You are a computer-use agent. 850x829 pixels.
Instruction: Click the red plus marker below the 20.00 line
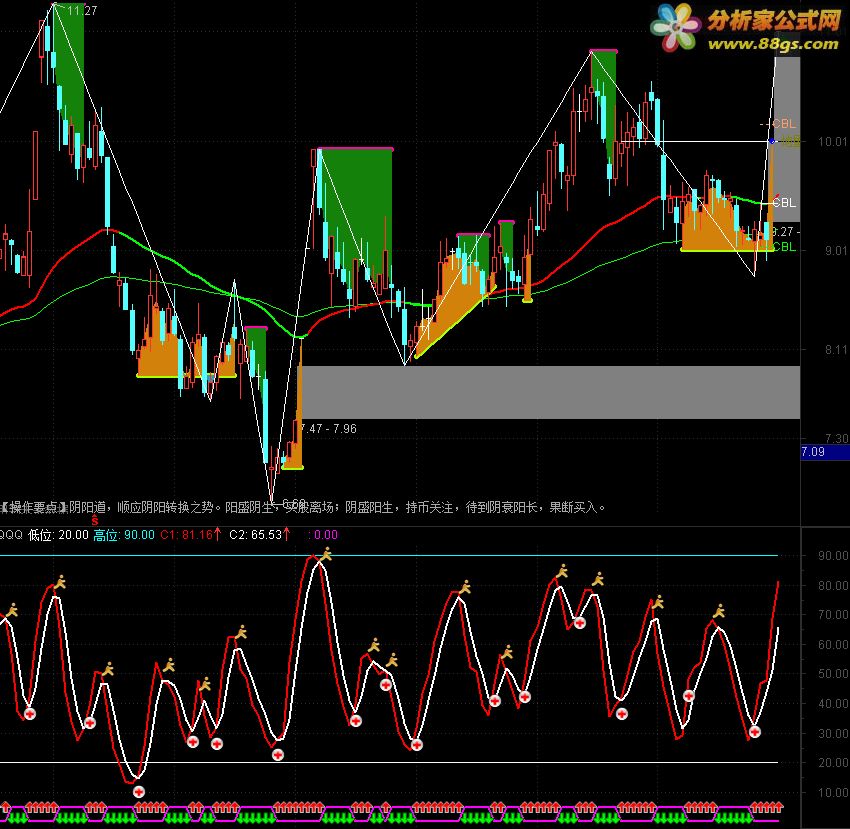139,792
